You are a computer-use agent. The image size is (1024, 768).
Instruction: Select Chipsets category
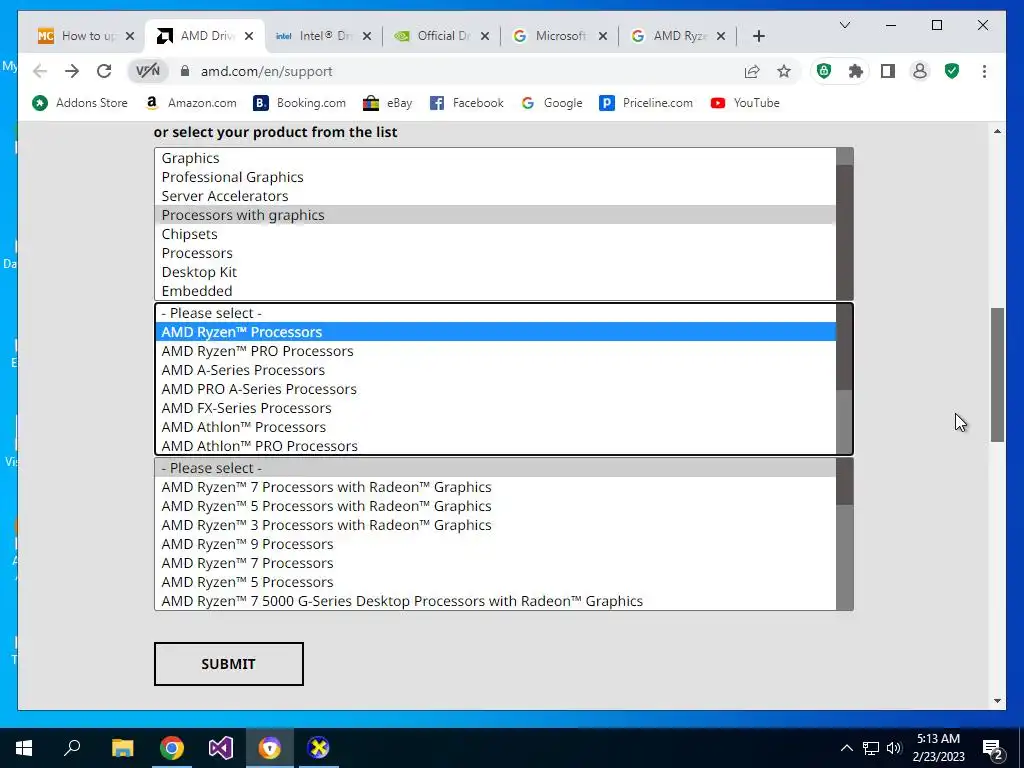pos(495,234)
